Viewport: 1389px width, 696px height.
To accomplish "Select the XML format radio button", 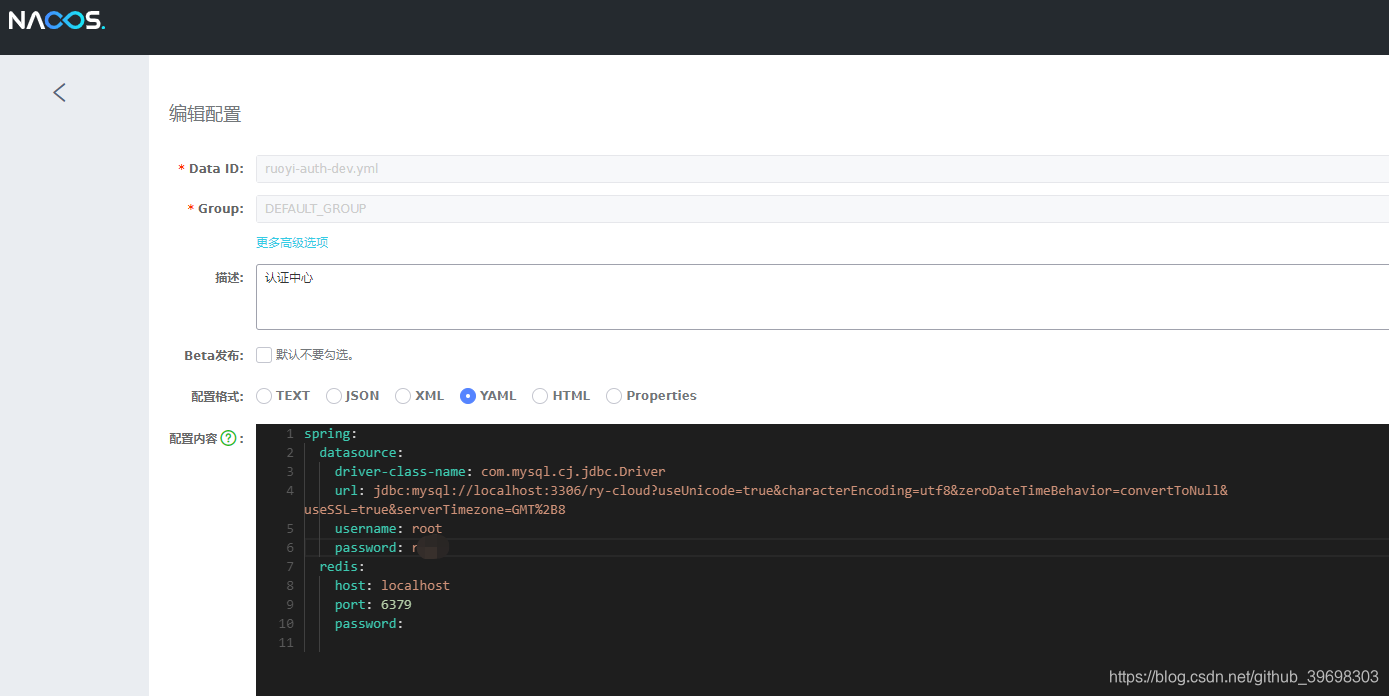I will pyautogui.click(x=403, y=396).
